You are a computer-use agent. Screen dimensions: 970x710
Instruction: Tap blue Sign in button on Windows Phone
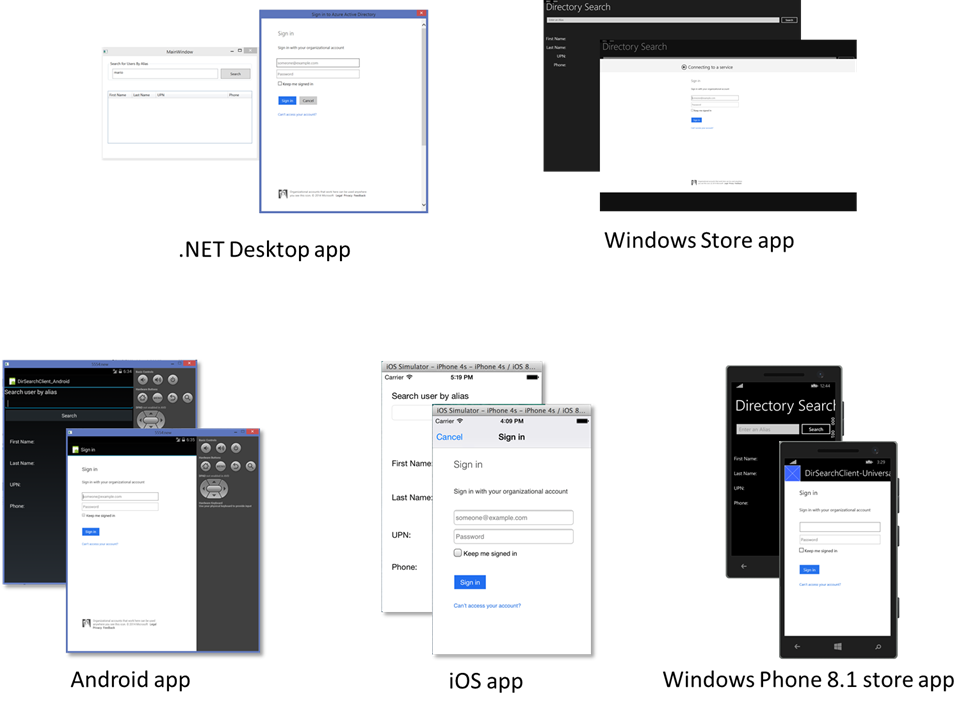pyautogui.click(x=809, y=569)
